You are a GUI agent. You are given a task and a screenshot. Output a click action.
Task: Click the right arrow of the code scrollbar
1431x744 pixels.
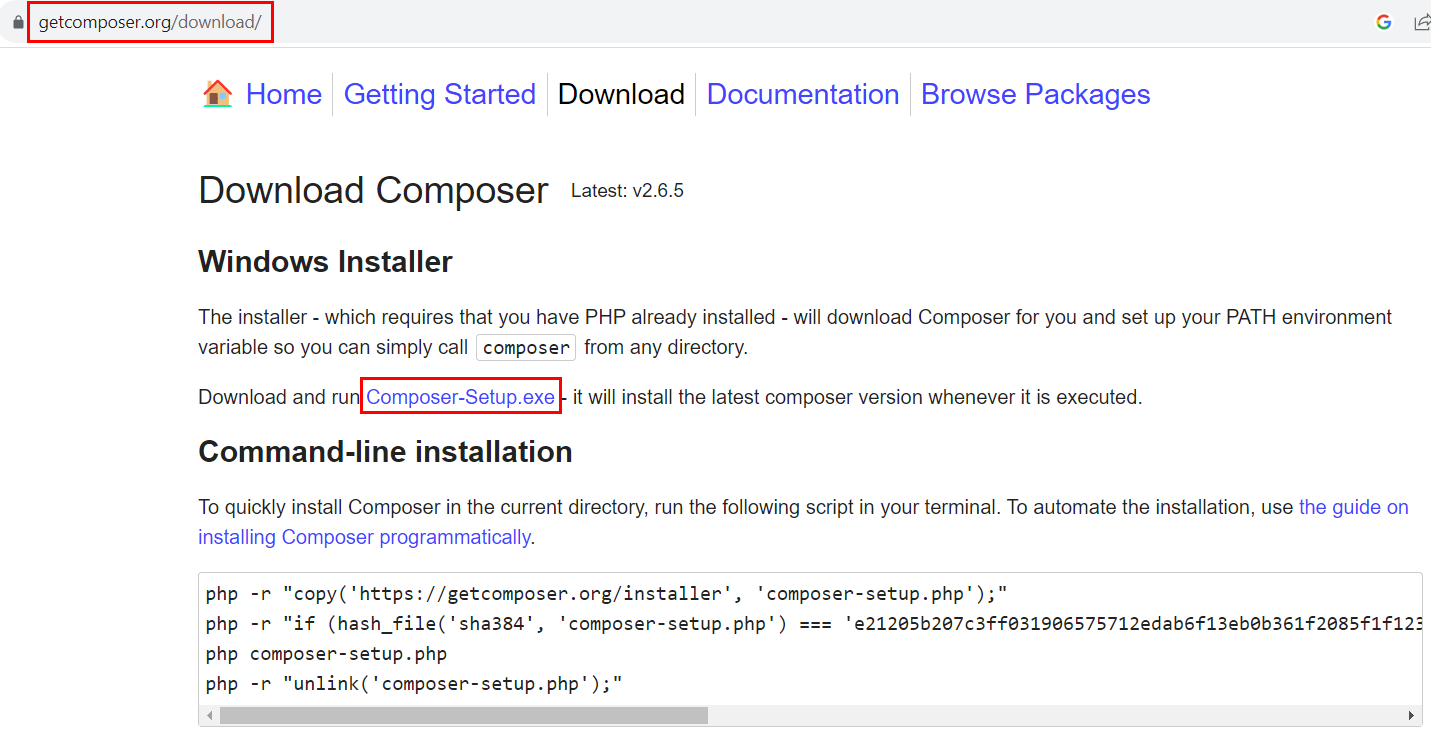pyautogui.click(x=1413, y=715)
